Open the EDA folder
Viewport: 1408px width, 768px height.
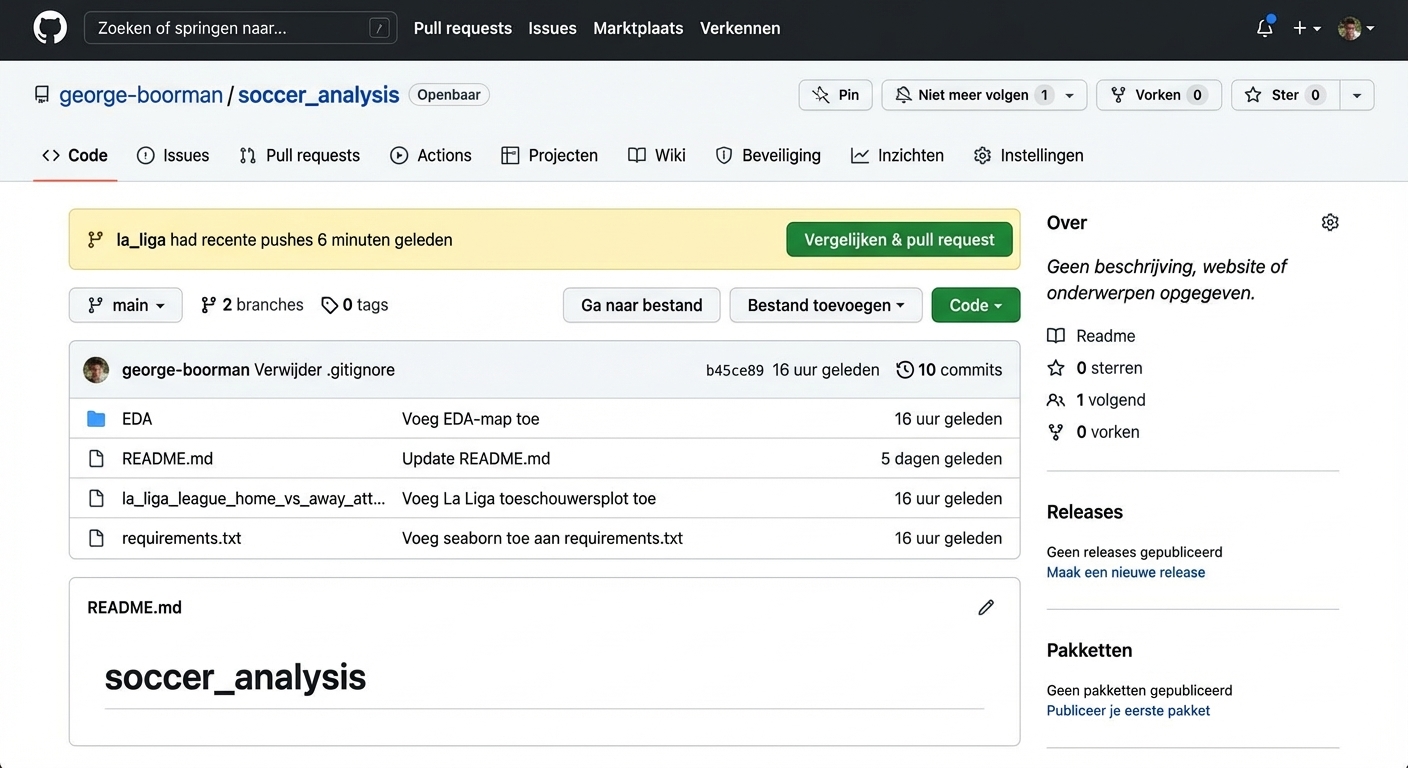click(137, 418)
